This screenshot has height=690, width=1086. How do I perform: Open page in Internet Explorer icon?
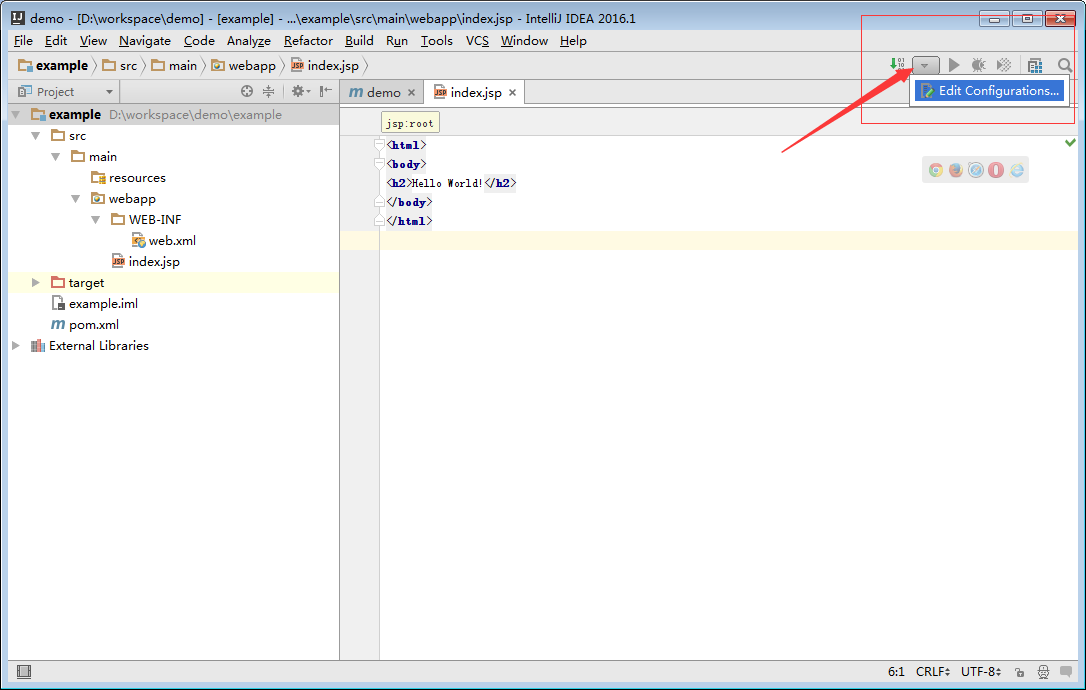(x=1017, y=170)
